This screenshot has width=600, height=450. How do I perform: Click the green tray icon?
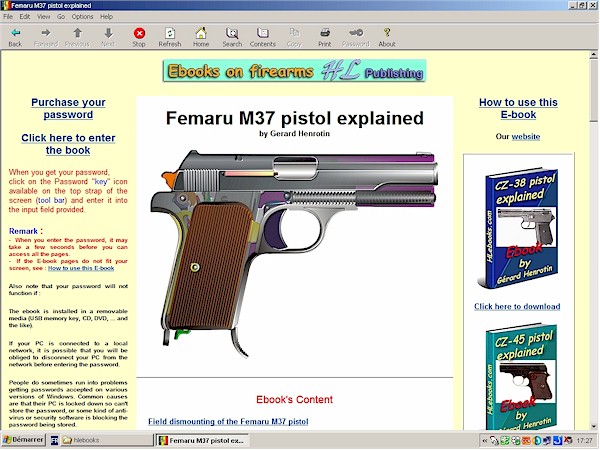(505, 441)
